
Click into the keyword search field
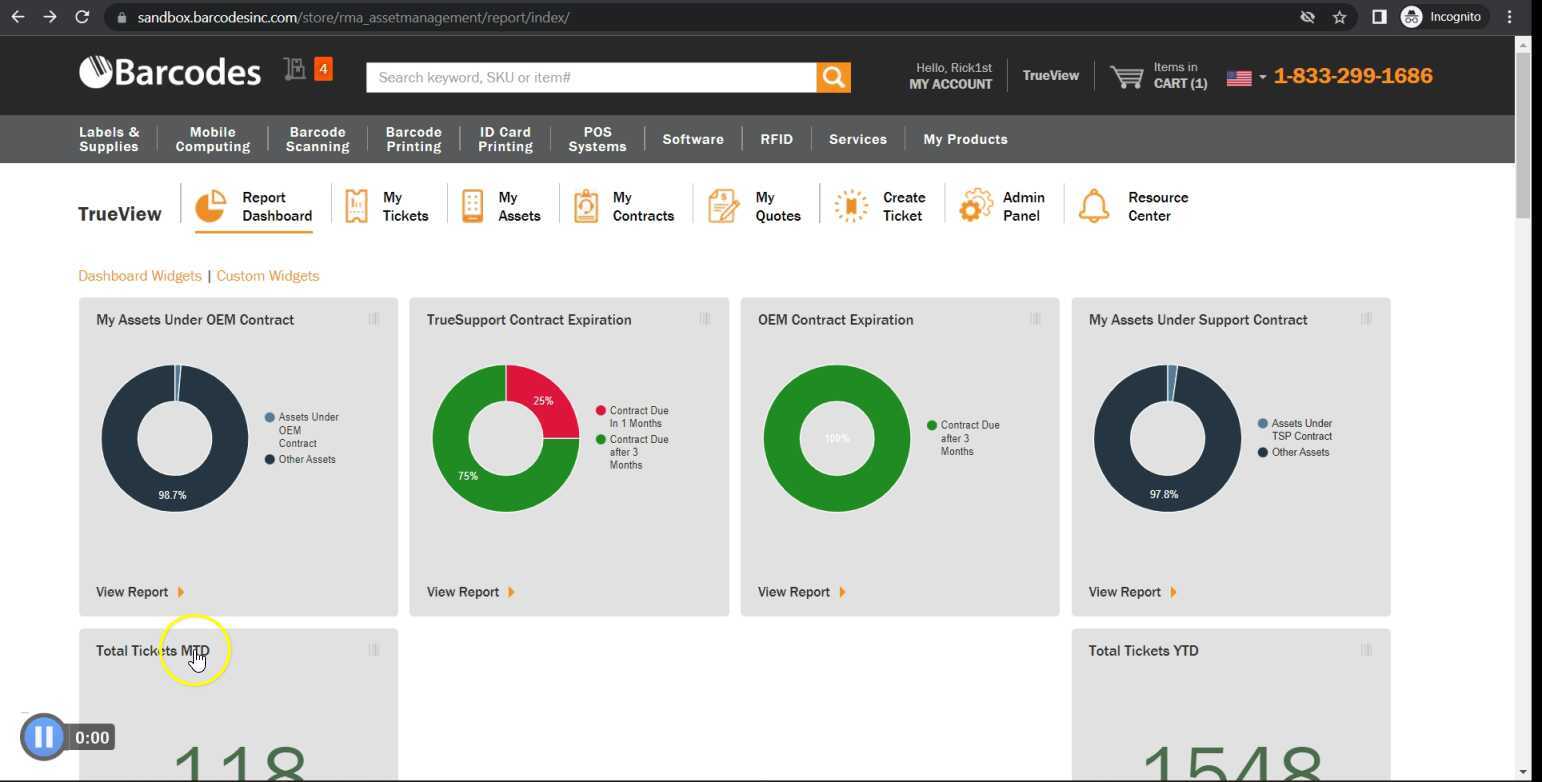coord(591,77)
